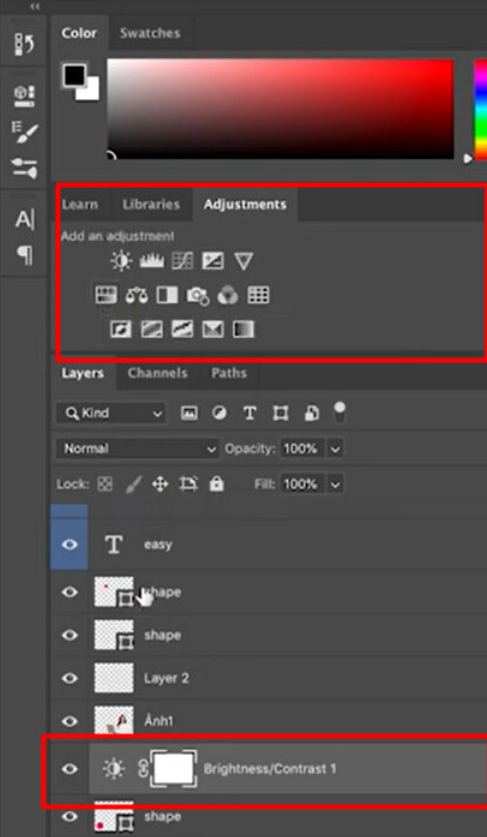Switch to the Swatches tab

pyautogui.click(x=150, y=33)
